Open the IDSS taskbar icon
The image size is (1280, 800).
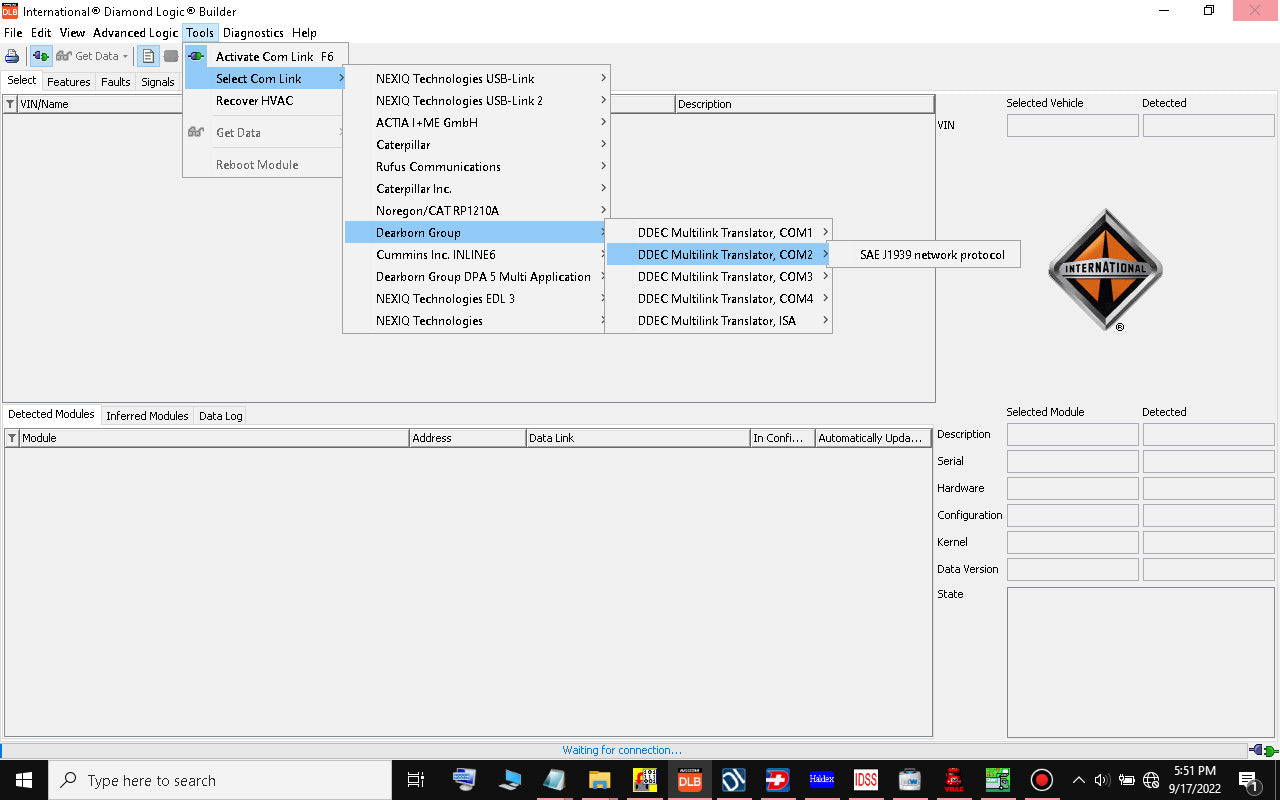pyautogui.click(x=866, y=780)
